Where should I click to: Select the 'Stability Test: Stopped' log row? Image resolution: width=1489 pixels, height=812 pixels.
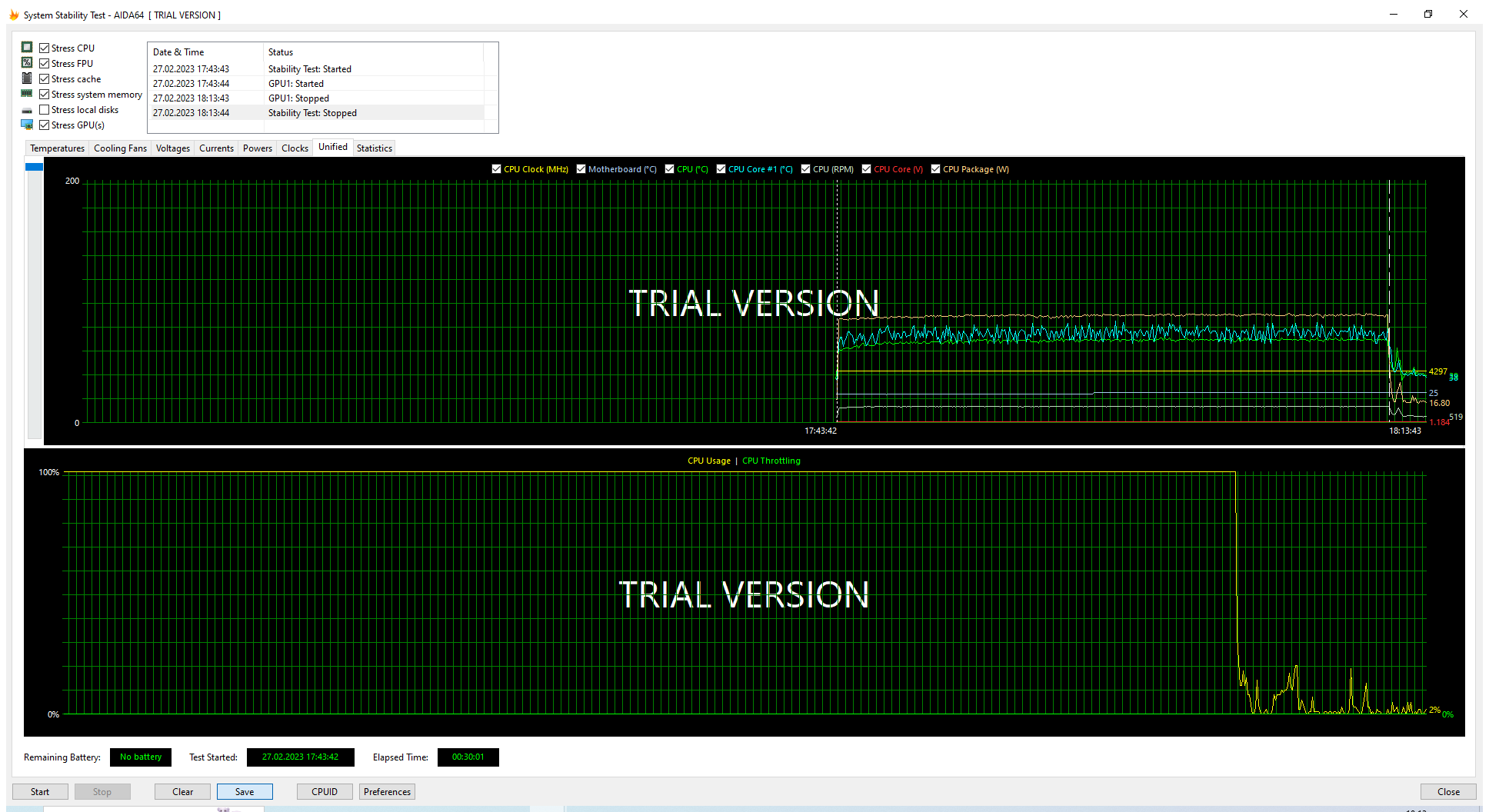point(312,113)
